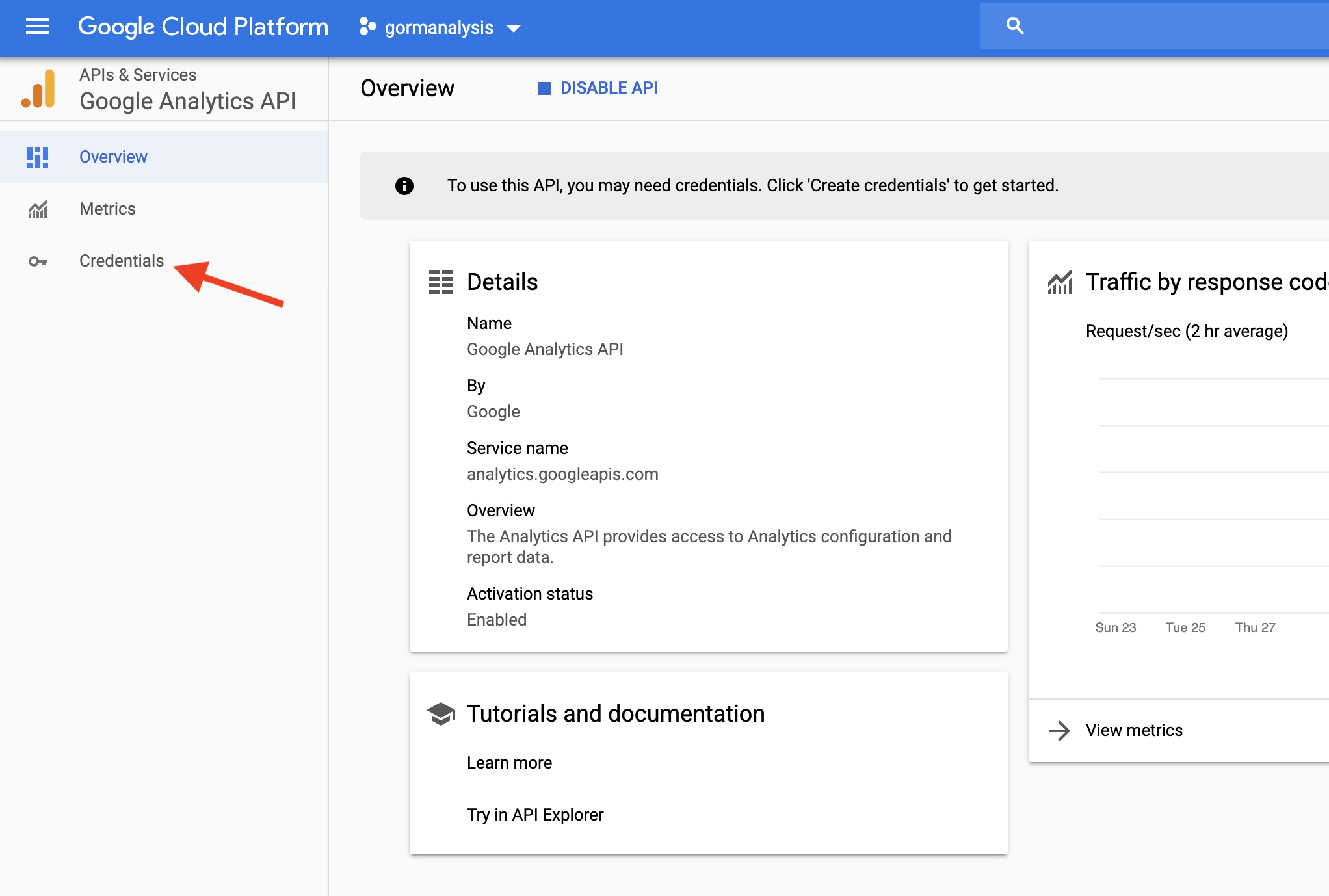This screenshot has width=1329, height=896.
Task: Click the info icon in credentials notice
Action: [x=404, y=186]
